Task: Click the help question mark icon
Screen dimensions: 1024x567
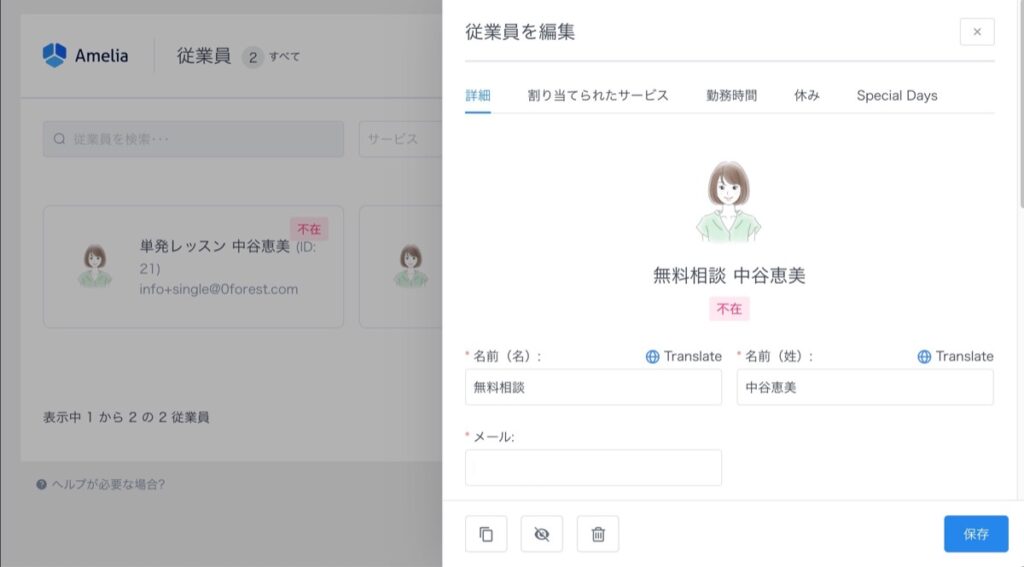Action: pyautogui.click(x=41, y=484)
